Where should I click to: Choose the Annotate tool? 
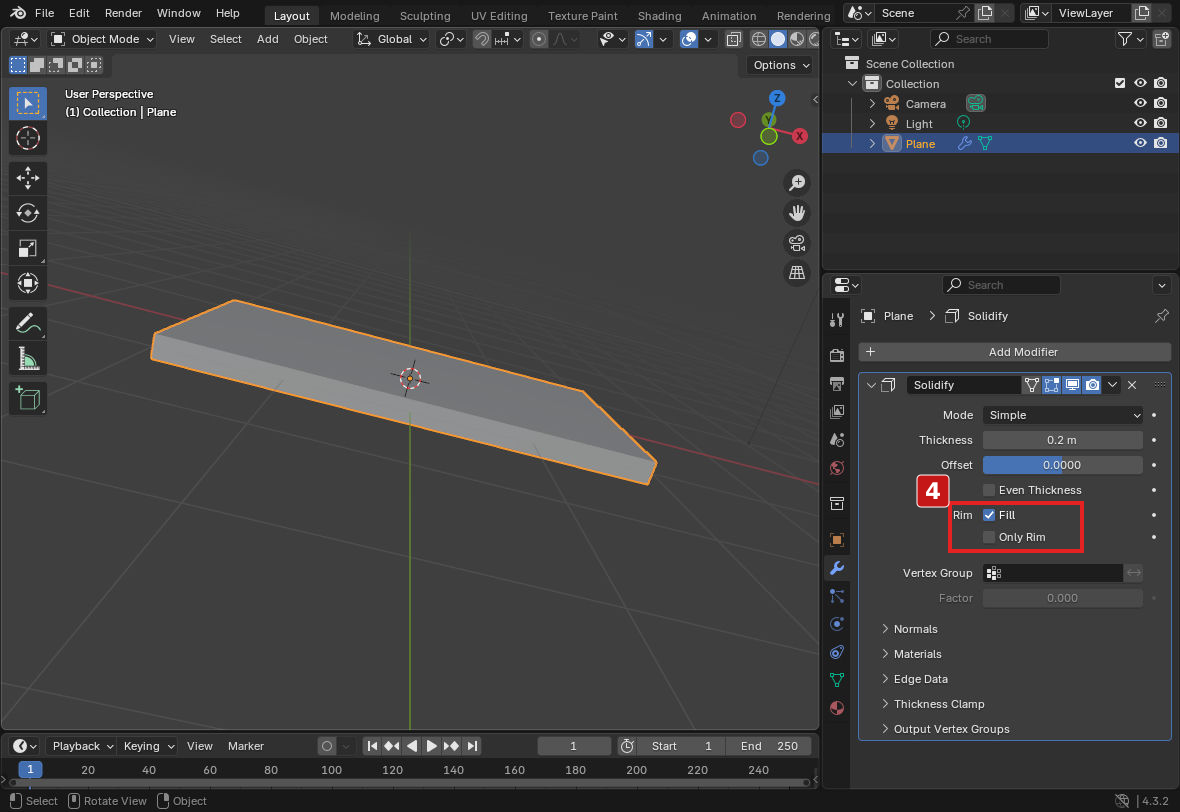point(28,324)
